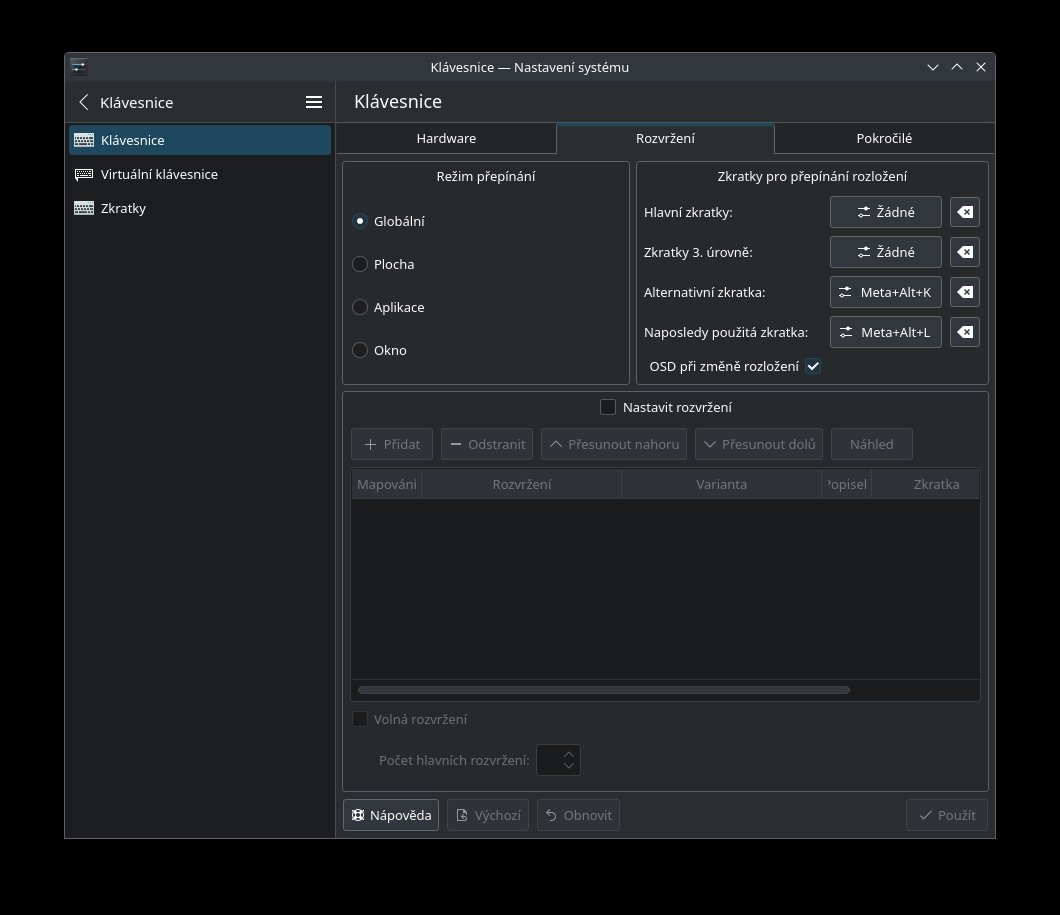
Task: Set the Hlavní zkratky shortcut button
Action: [x=885, y=212]
